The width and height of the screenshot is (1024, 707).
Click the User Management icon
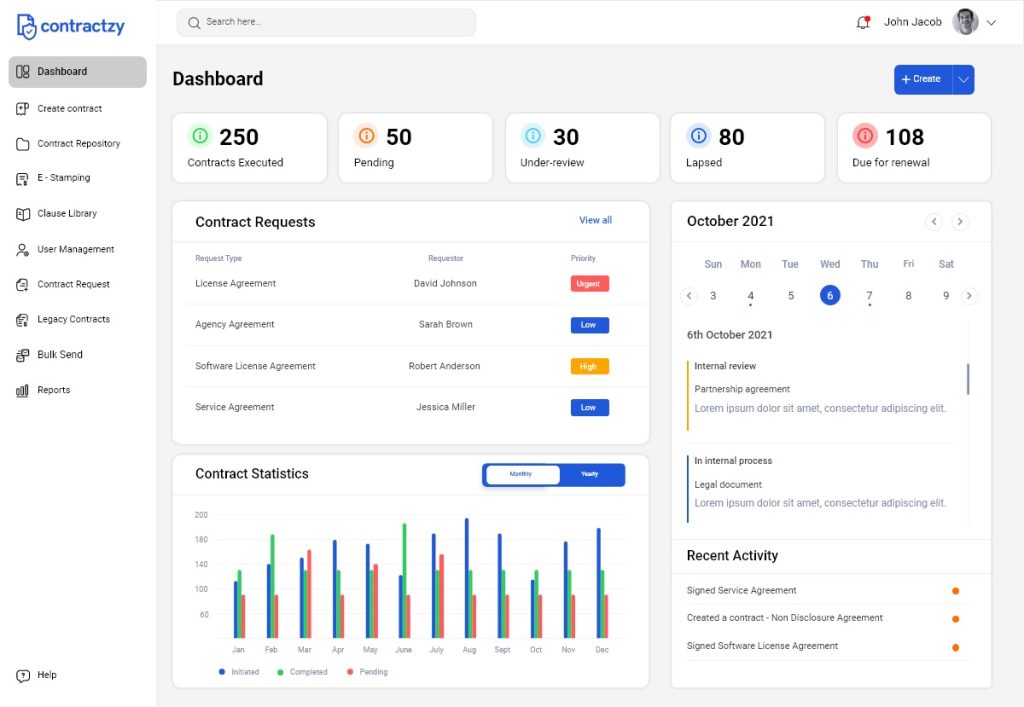[23, 250]
